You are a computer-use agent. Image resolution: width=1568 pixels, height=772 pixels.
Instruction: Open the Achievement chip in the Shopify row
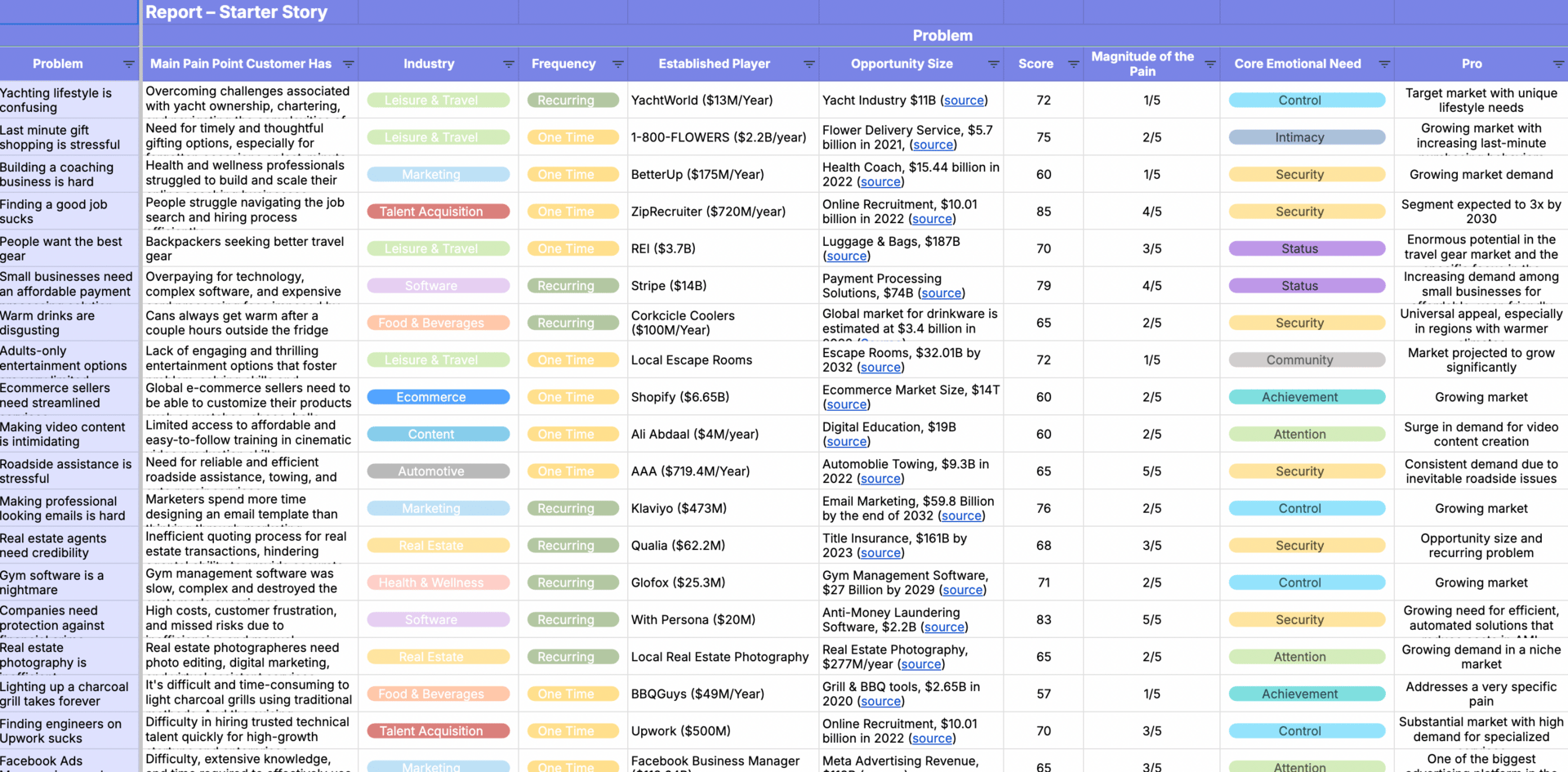[1307, 397]
